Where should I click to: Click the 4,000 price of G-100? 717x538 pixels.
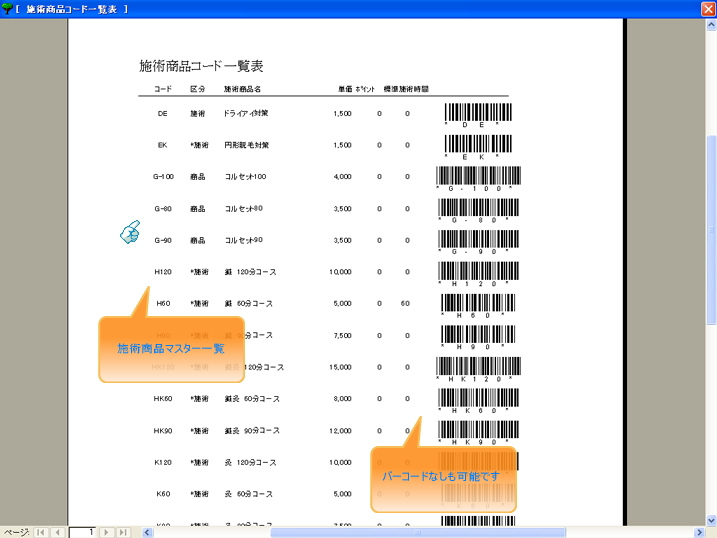342,177
